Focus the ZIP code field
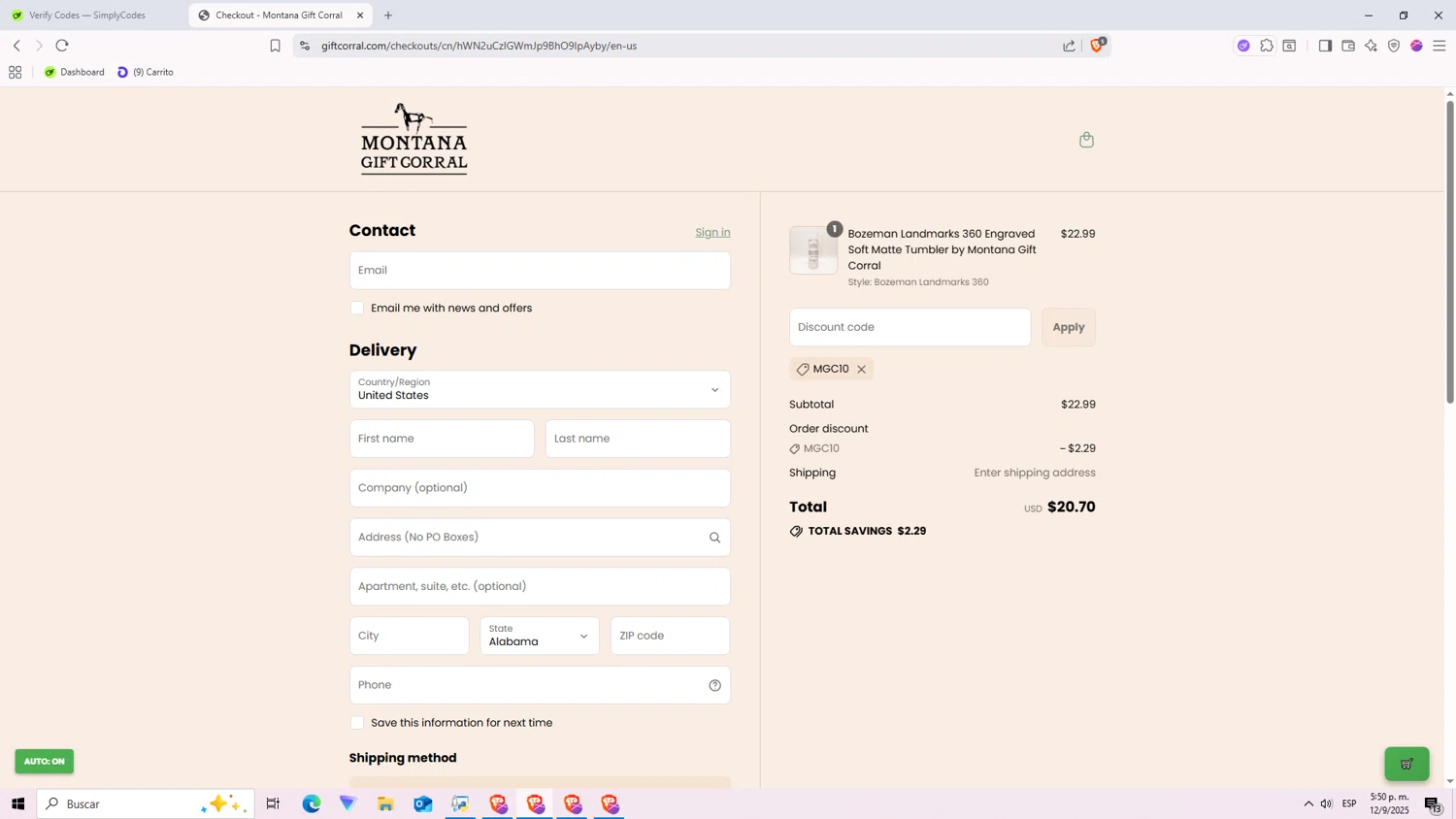The width and height of the screenshot is (1456, 819). [x=670, y=636]
